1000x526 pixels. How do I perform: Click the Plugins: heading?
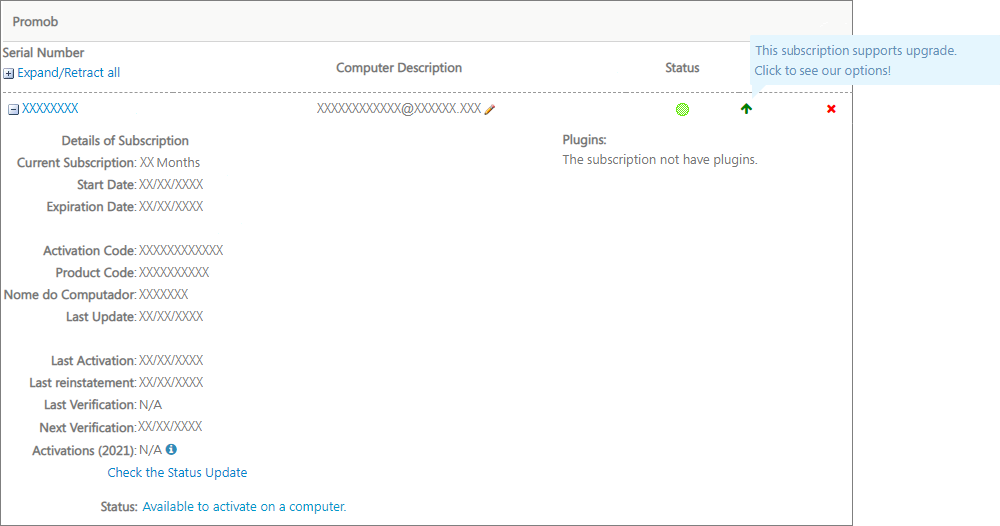[x=584, y=140]
